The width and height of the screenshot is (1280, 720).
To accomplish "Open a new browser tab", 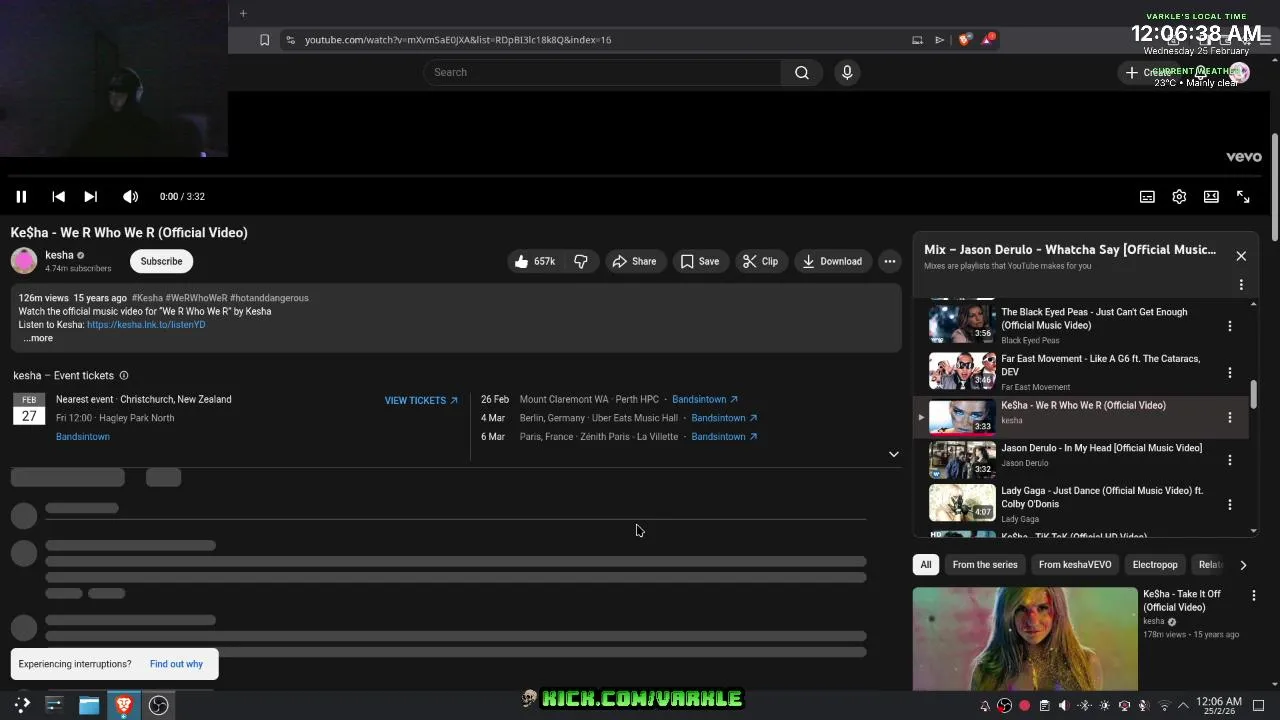I will (x=243, y=13).
